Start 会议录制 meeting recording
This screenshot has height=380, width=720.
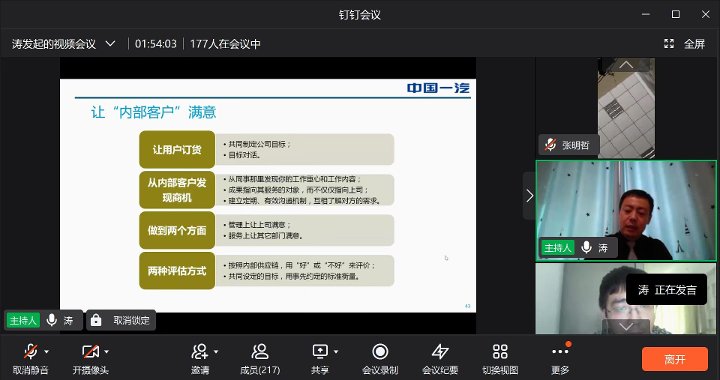(380, 352)
